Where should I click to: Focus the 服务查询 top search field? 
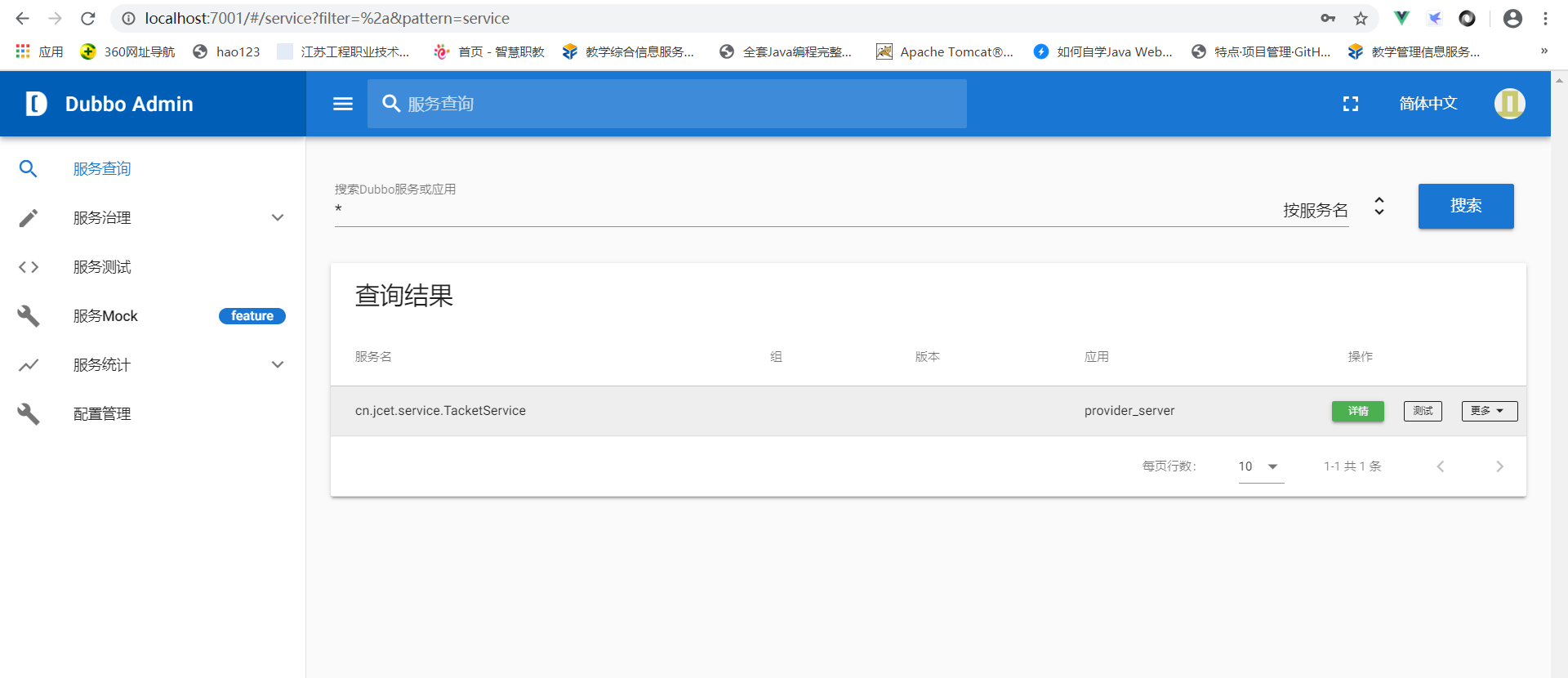pos(667,104)
